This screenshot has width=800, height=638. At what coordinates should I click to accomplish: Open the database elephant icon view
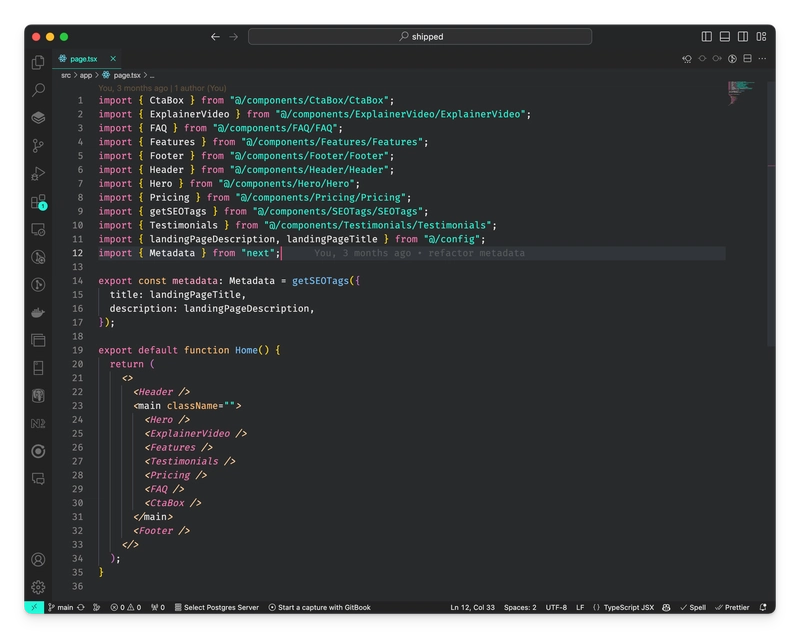tap(38, 396)
